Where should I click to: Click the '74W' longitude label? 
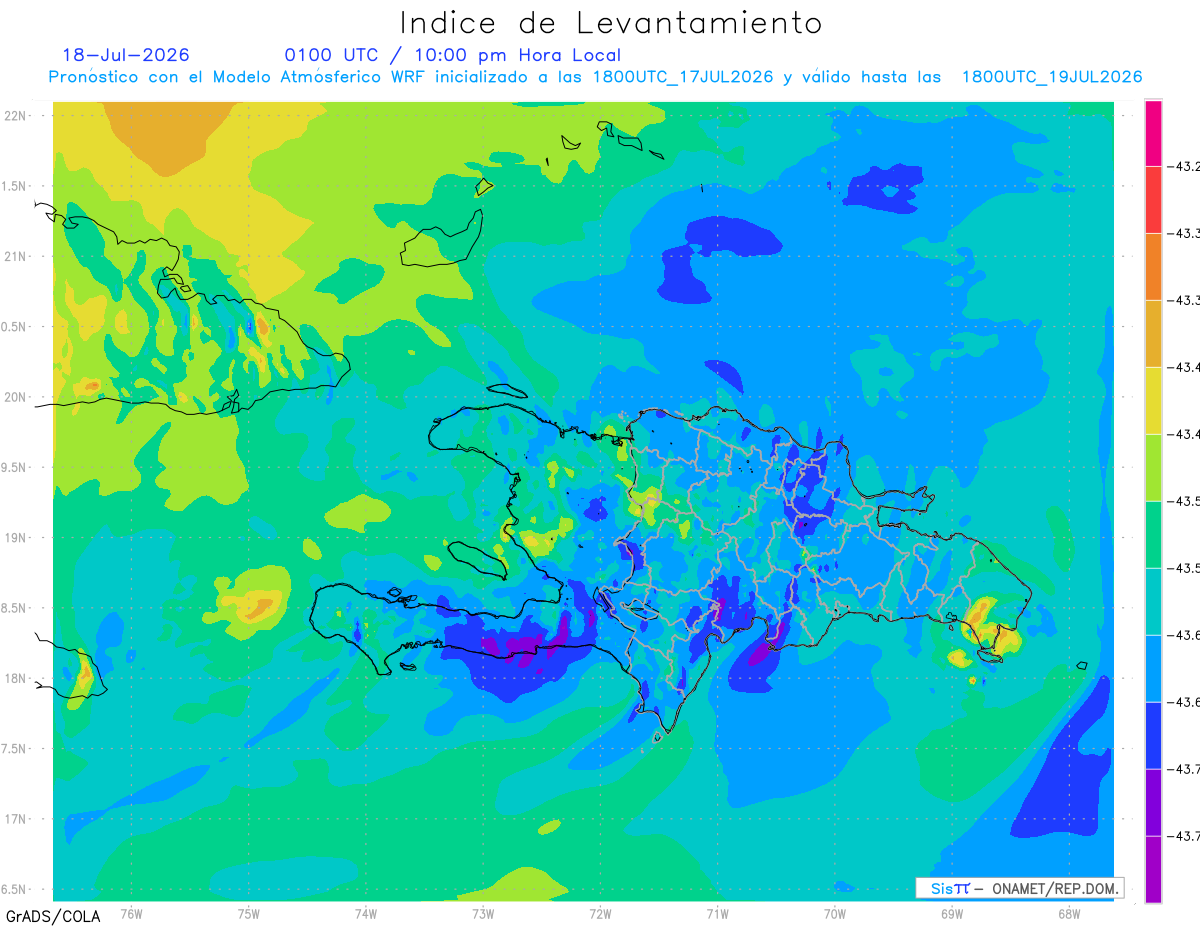point(366,914)
